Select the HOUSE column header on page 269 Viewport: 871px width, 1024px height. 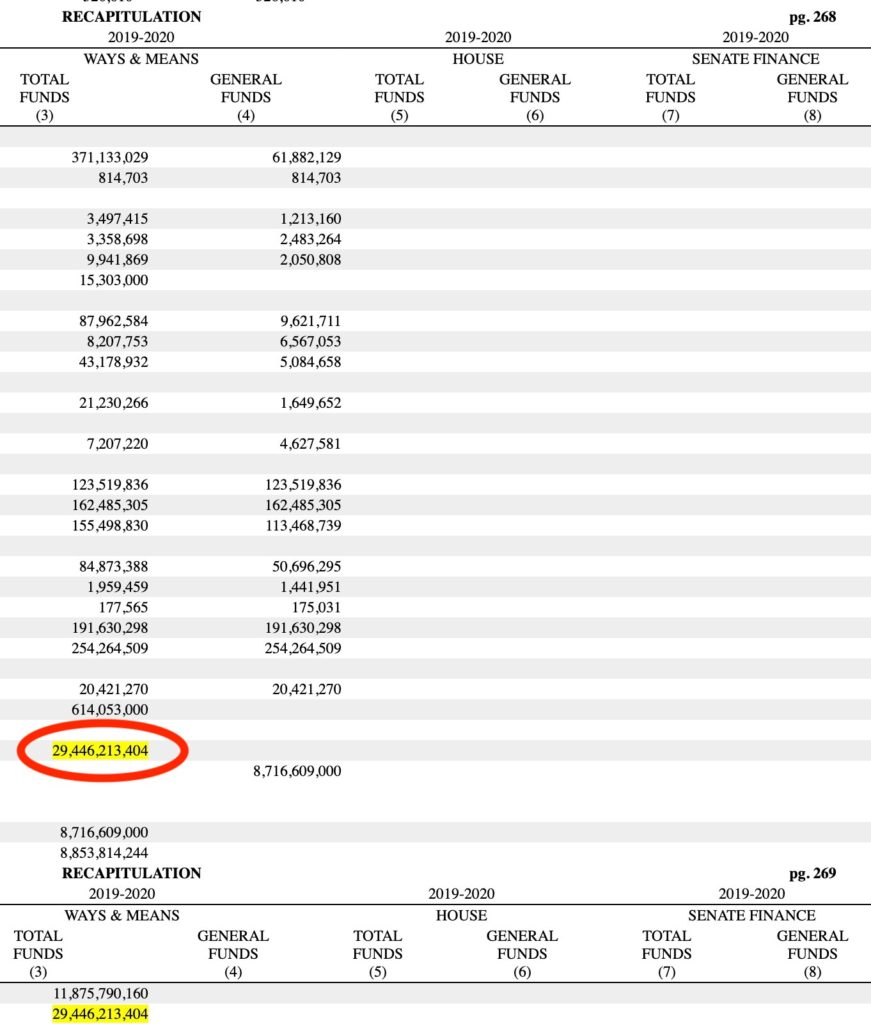click(x=461, y=916)
